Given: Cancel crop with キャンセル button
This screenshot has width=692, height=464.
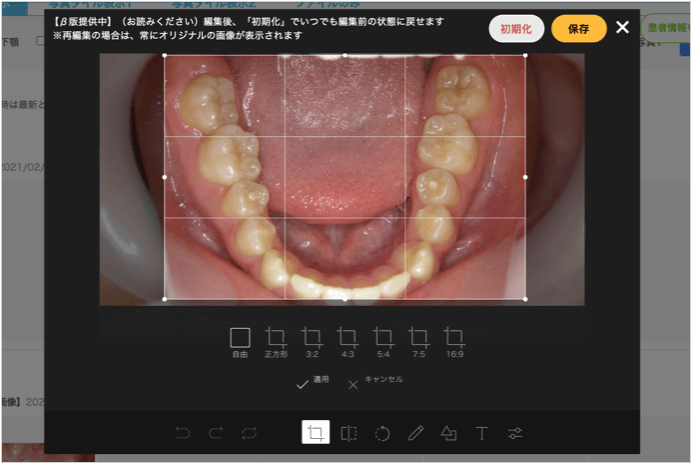Looking at the screenshot, I should 375,383.
